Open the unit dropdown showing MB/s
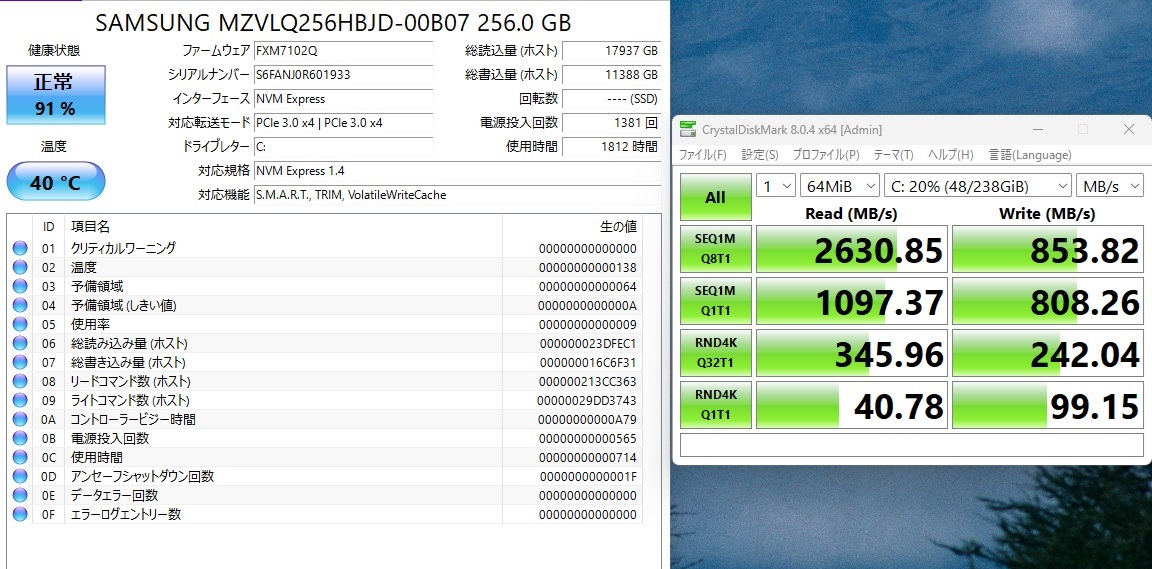1152x569 pixels. coord(1109,186)
